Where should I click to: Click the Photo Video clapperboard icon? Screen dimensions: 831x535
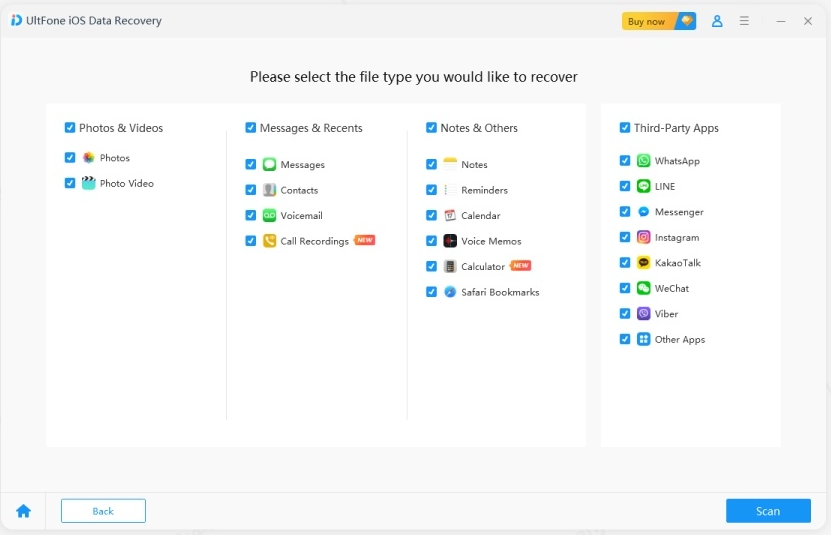89,183
